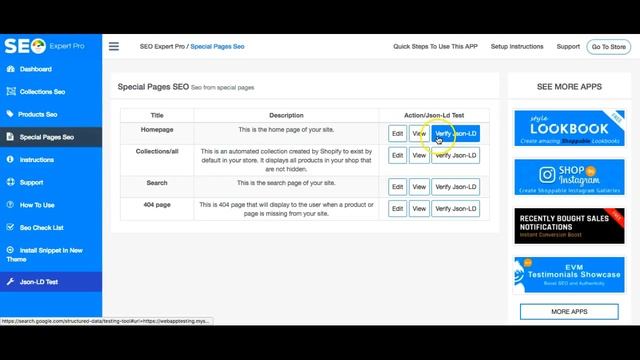Image resolution: width=640 pixels, height=360 pixels.
Task: Edit the Collections/all row
Action: tap(397, 156)
